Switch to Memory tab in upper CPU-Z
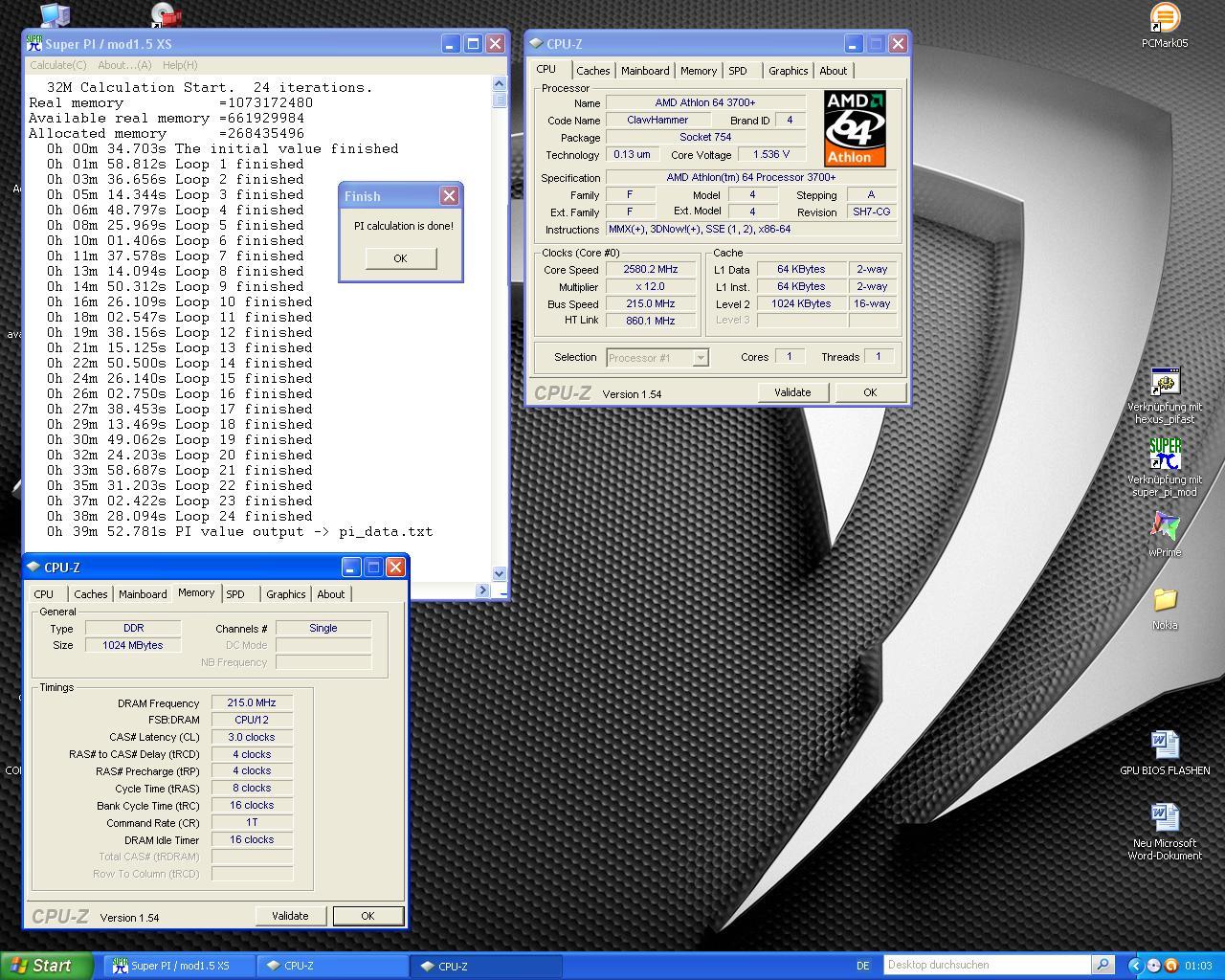Screen dimensions: 1225x980 click(699, 71)
